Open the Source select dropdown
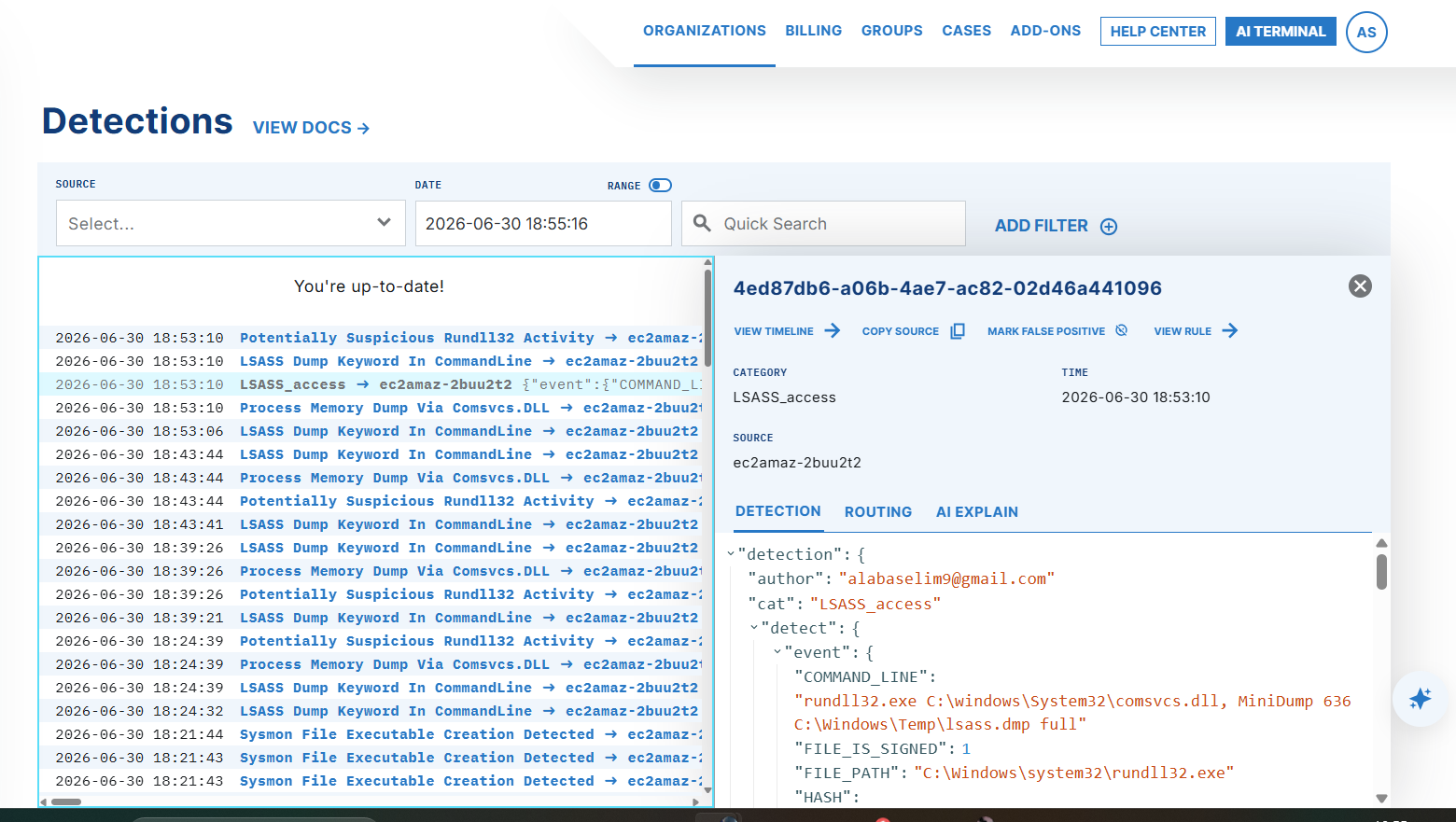Image resolution: width=1456 pixels, height=822 pixels. click(x=231, y=223)
